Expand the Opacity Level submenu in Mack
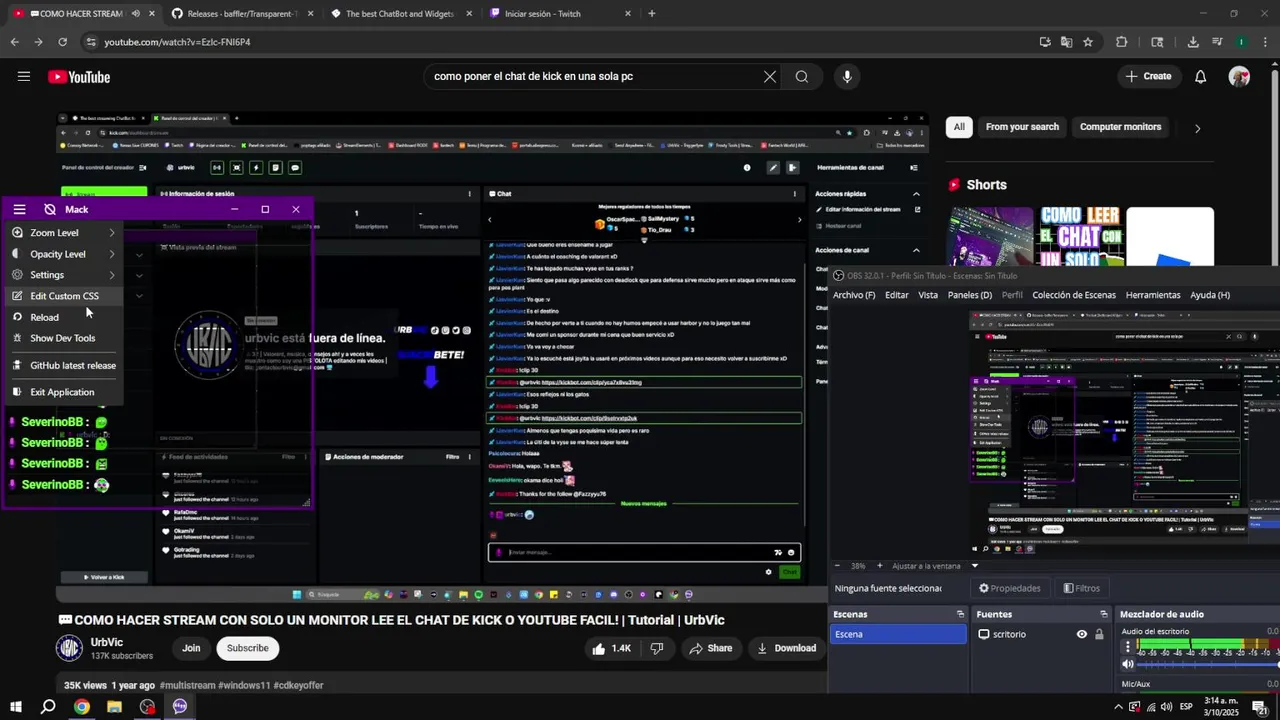 coord(63,254)
